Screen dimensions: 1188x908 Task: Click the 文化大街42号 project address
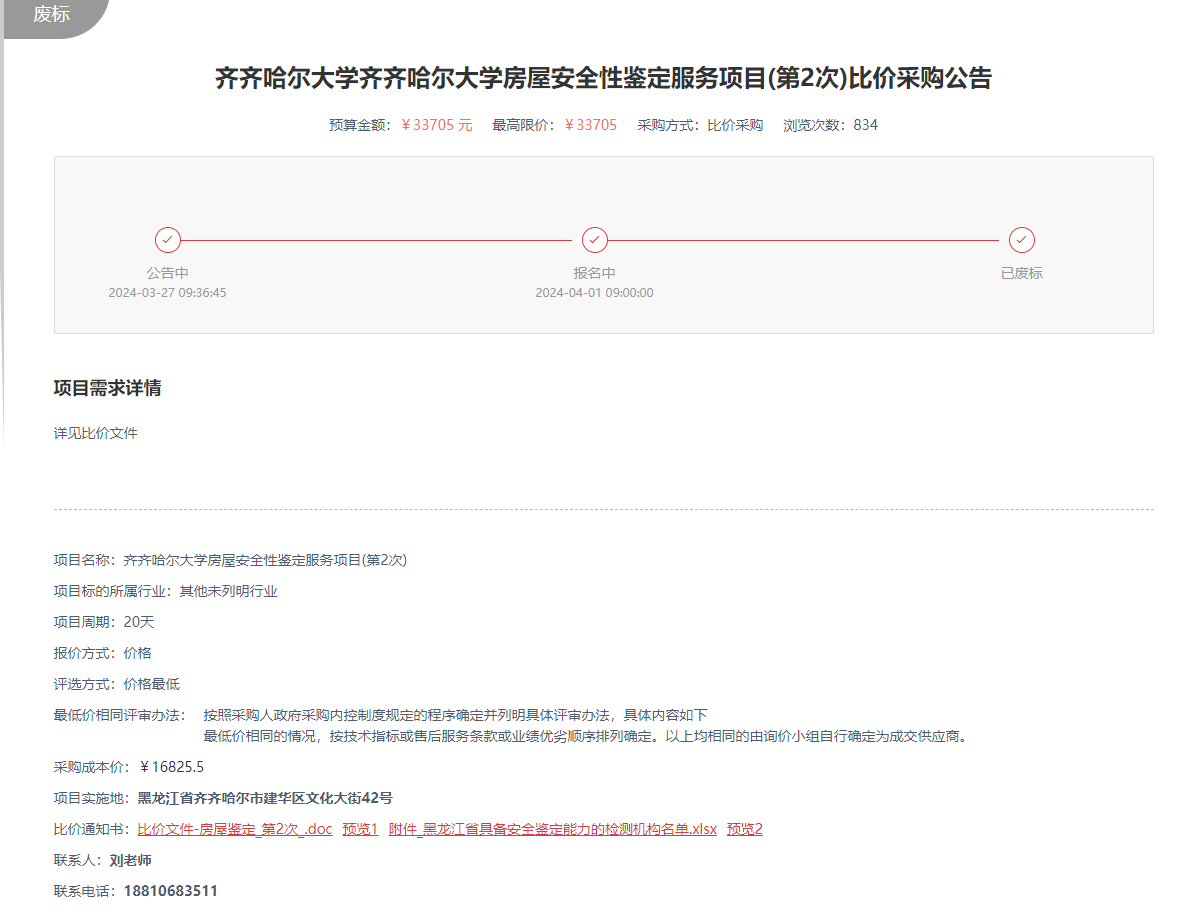coord(264,798)
